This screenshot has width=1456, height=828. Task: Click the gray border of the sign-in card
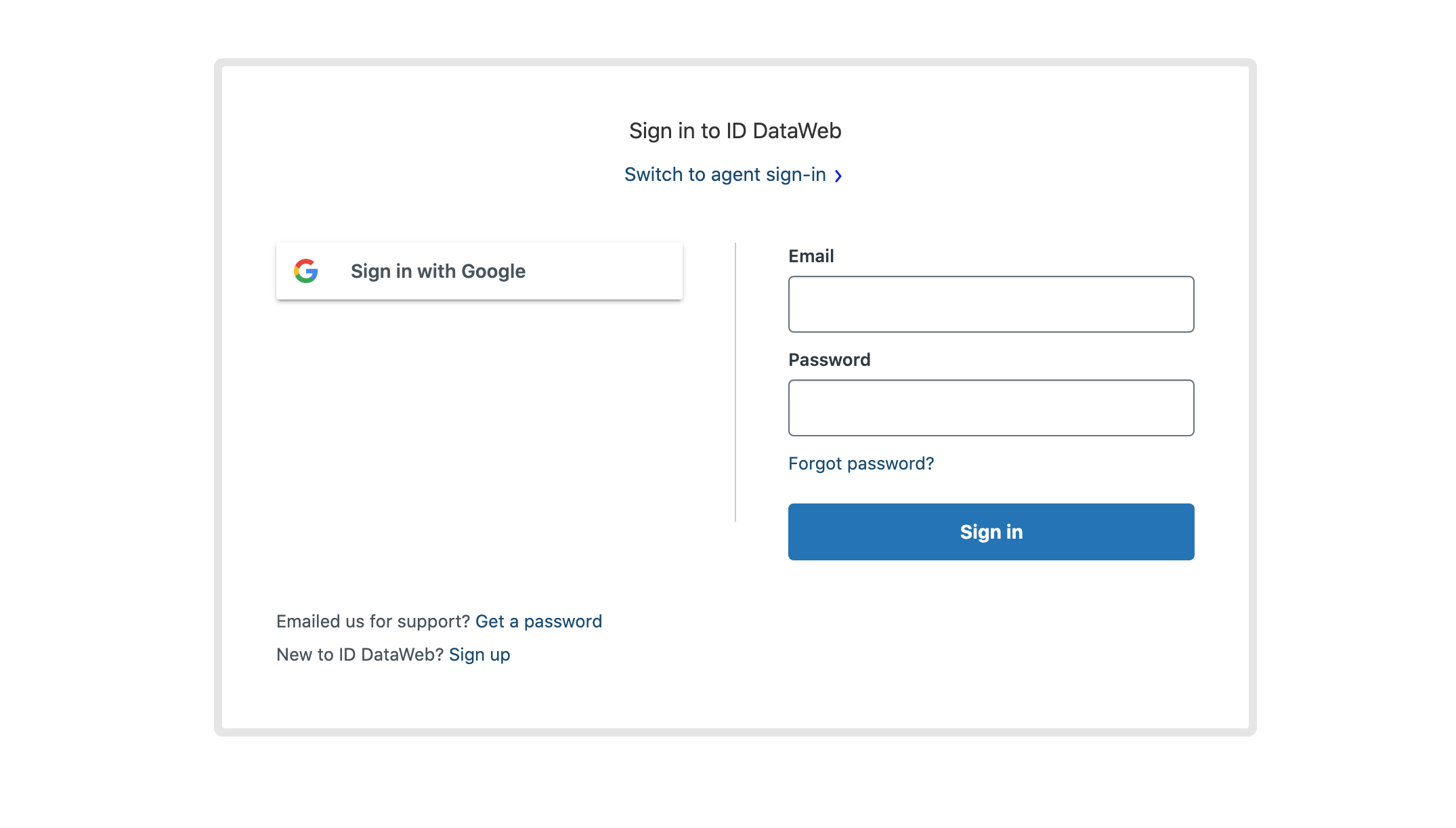[x=218, y=397]
